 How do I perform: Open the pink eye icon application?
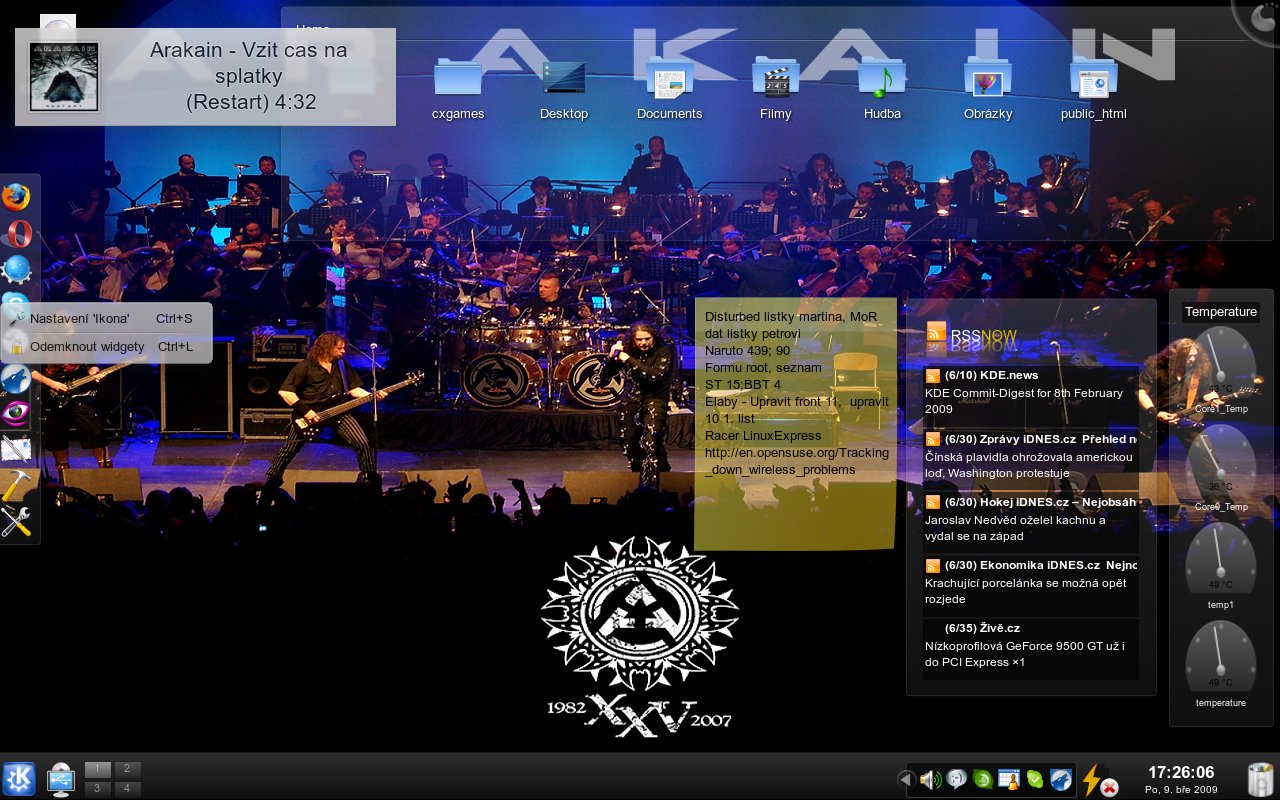point(16,414)
